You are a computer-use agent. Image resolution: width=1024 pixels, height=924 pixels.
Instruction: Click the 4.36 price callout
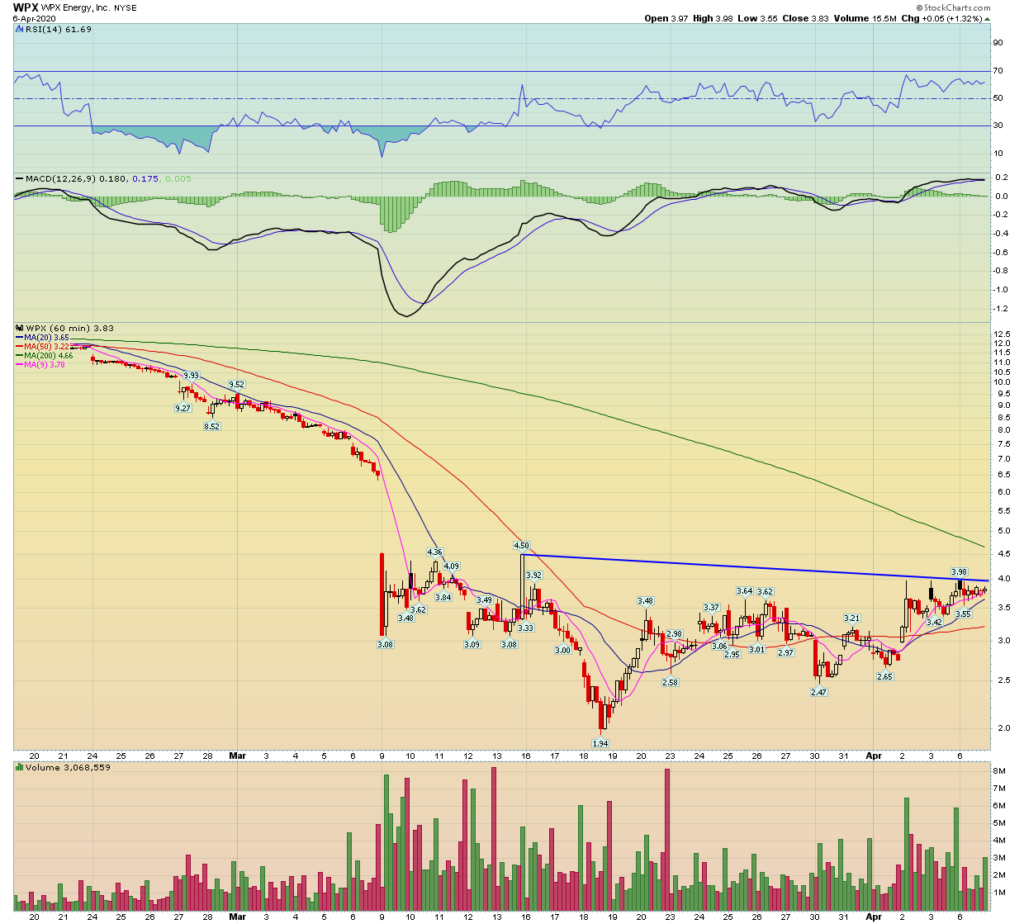point(434,552)
